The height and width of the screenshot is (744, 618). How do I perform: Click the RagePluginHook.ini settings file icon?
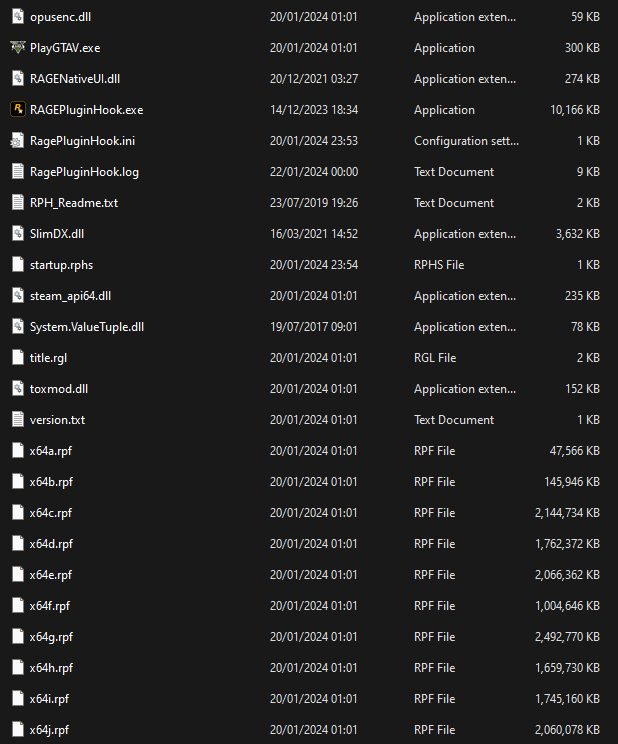18,141
